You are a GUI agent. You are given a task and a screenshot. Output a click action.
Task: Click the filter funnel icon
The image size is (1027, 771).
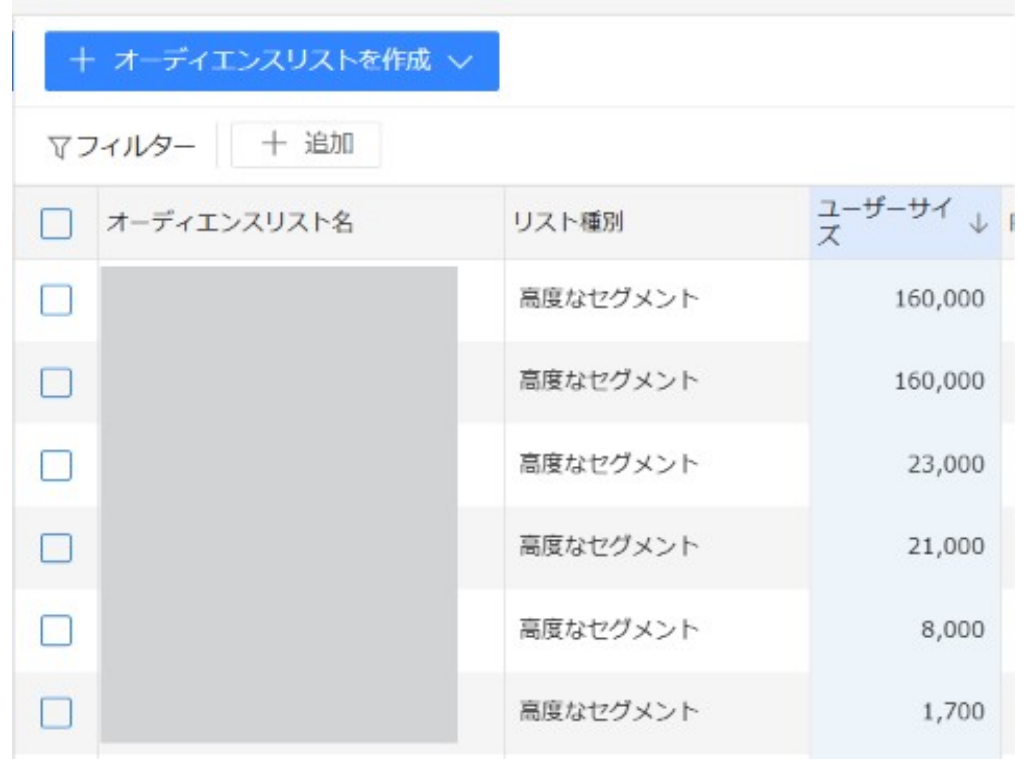point(58,147)
